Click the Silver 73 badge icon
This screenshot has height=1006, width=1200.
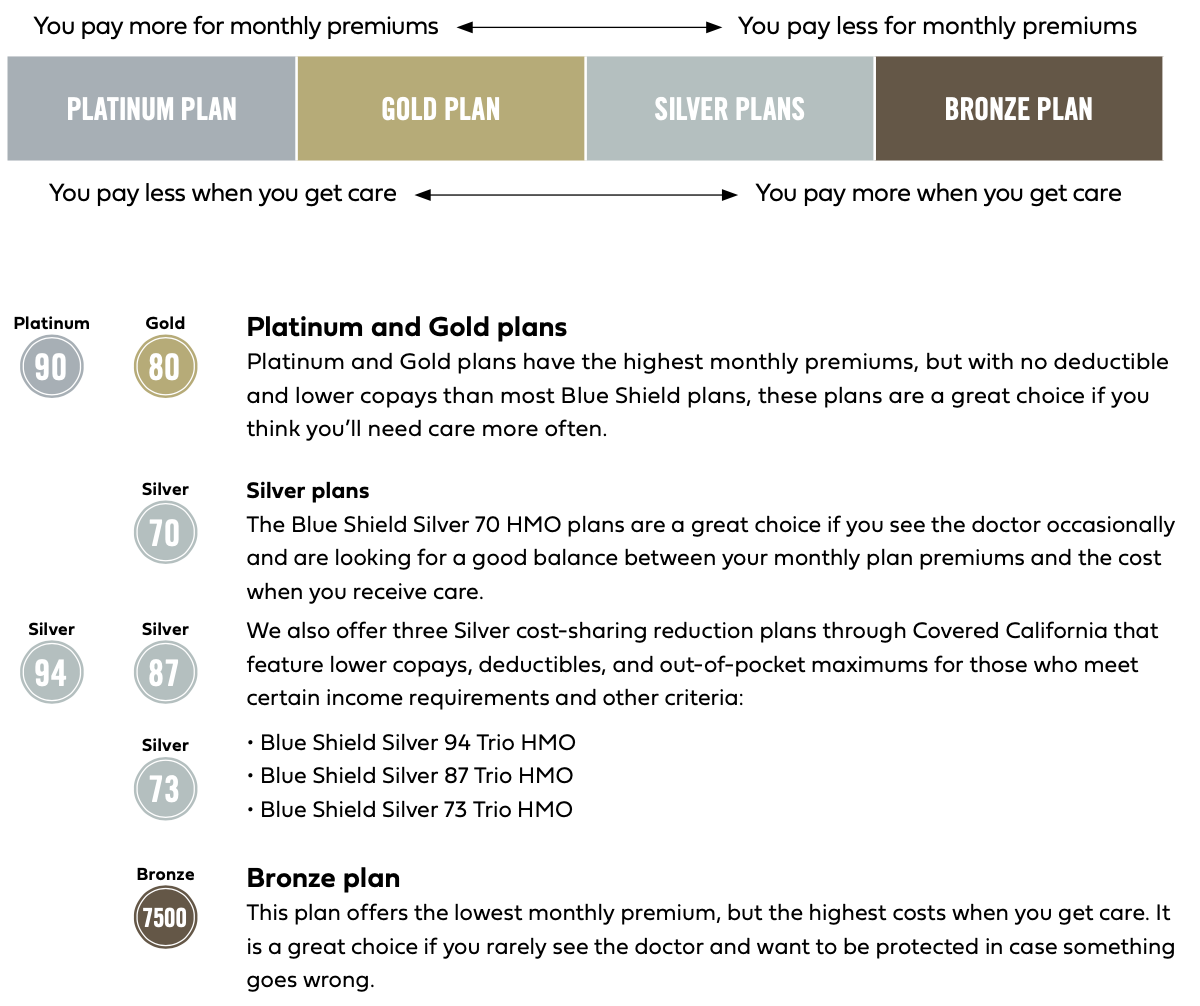click(165, 789)
